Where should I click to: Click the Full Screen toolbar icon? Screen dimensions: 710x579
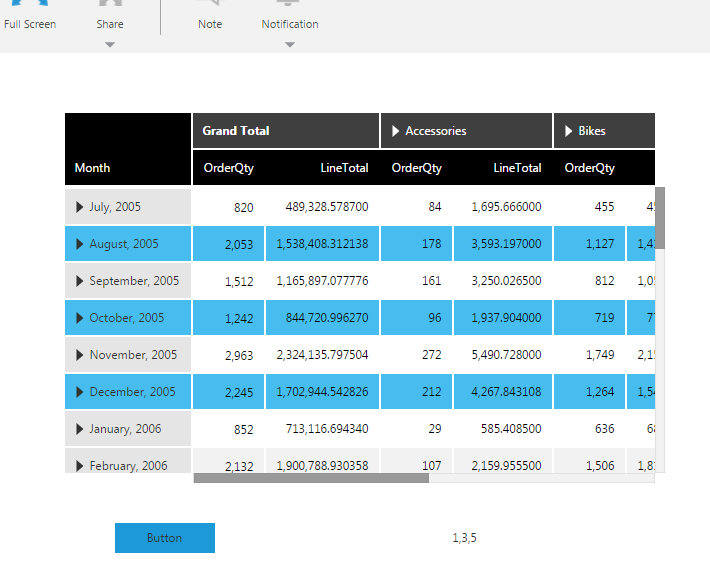coord(29,14)
